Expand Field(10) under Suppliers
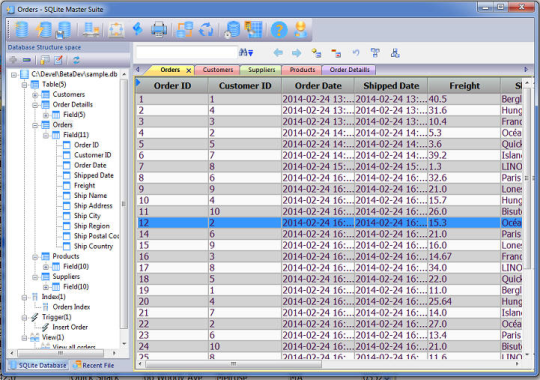540x380 pixels. [x=46, y=287]
